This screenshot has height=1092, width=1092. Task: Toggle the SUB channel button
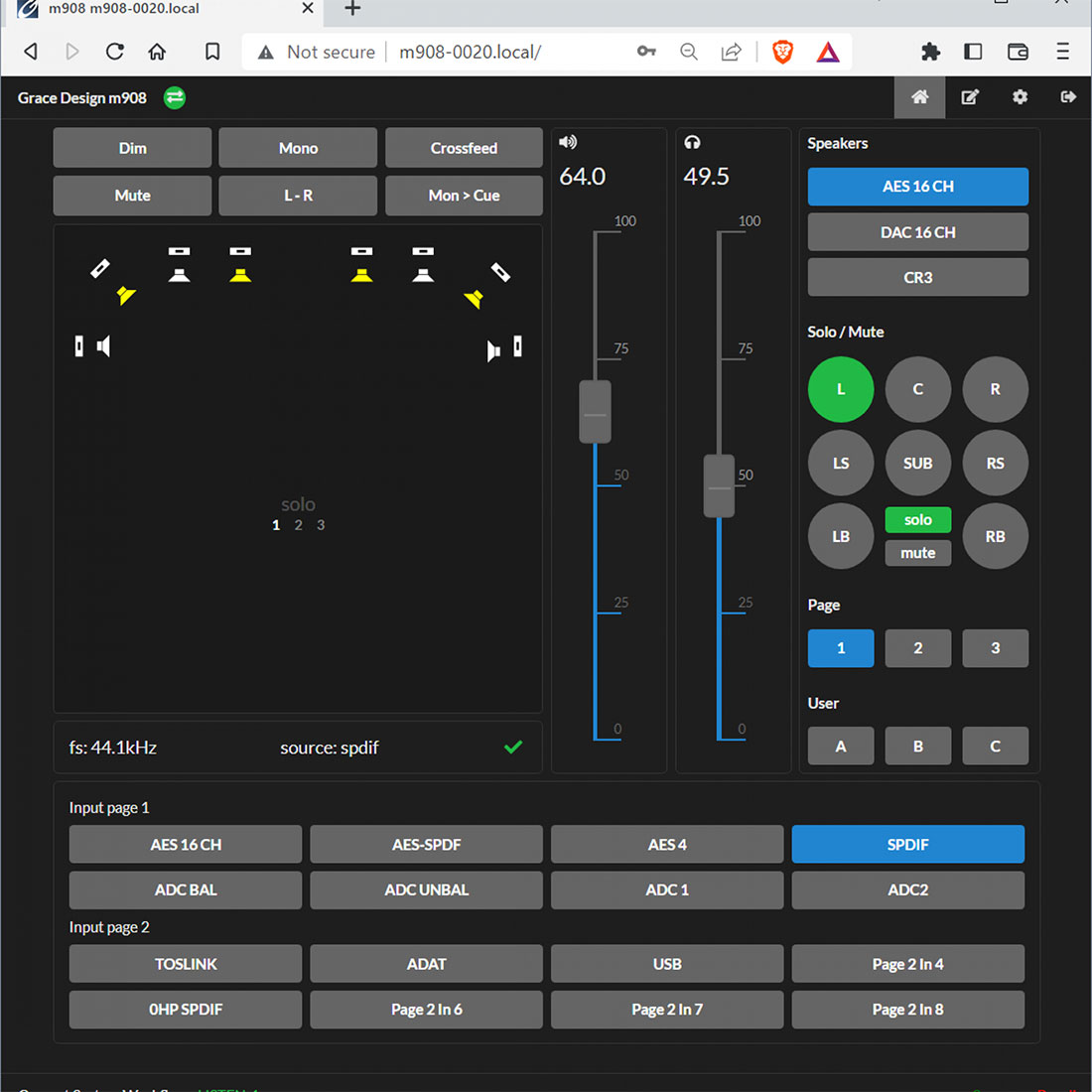pos(918,464)
